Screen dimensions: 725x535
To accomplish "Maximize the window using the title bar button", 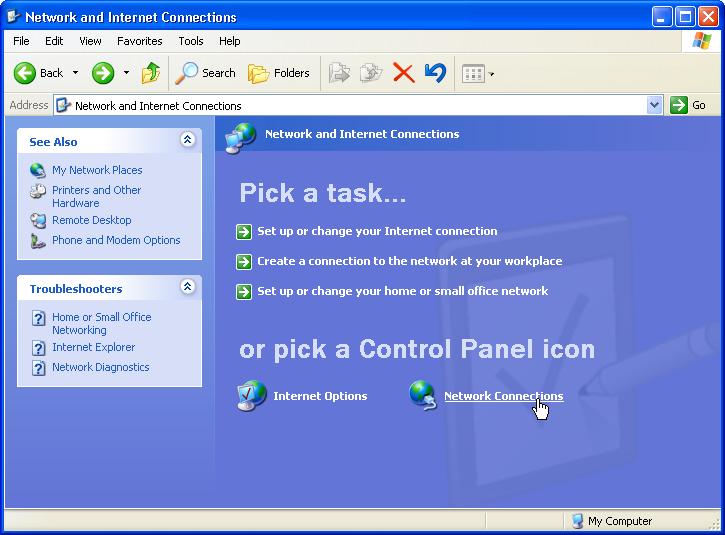I will coord(685,17).
